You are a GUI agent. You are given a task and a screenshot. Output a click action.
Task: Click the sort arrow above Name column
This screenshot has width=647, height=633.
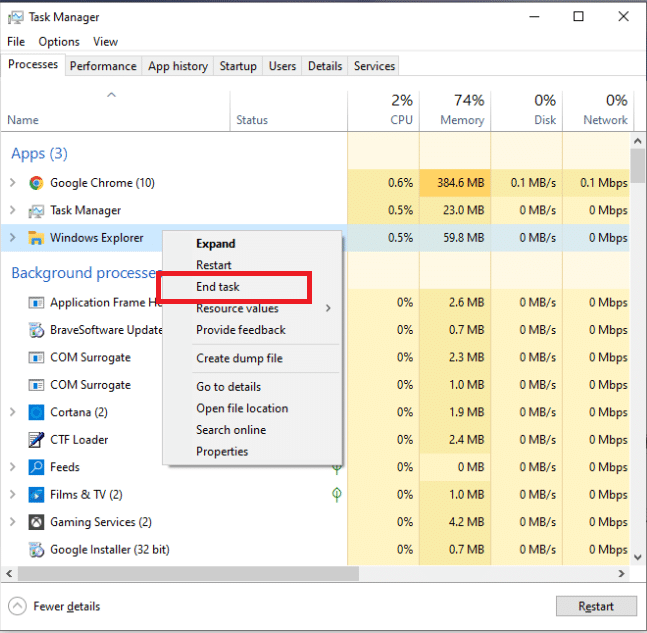click(111, 95)
